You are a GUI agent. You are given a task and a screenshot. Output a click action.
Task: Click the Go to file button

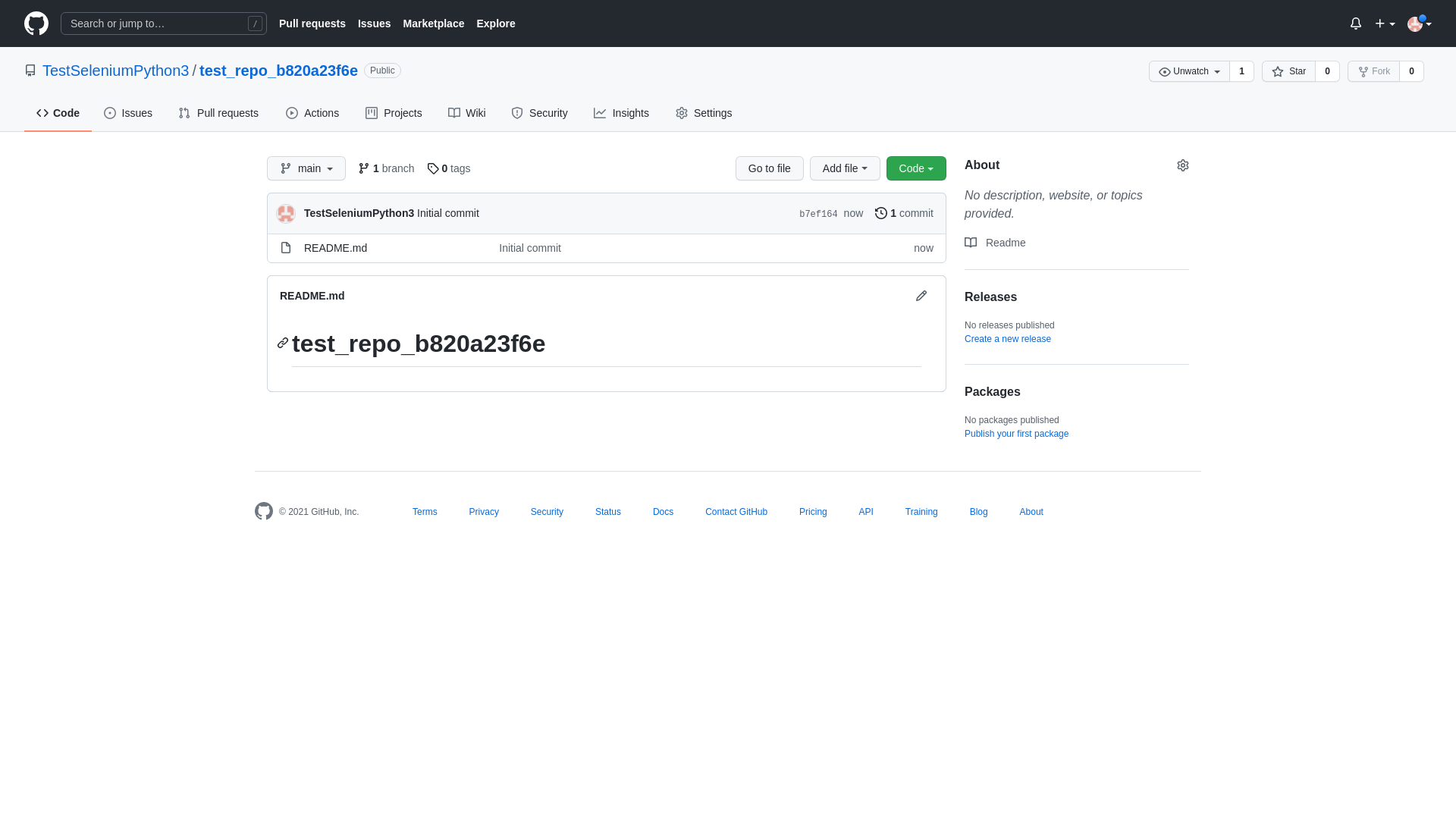770,168
